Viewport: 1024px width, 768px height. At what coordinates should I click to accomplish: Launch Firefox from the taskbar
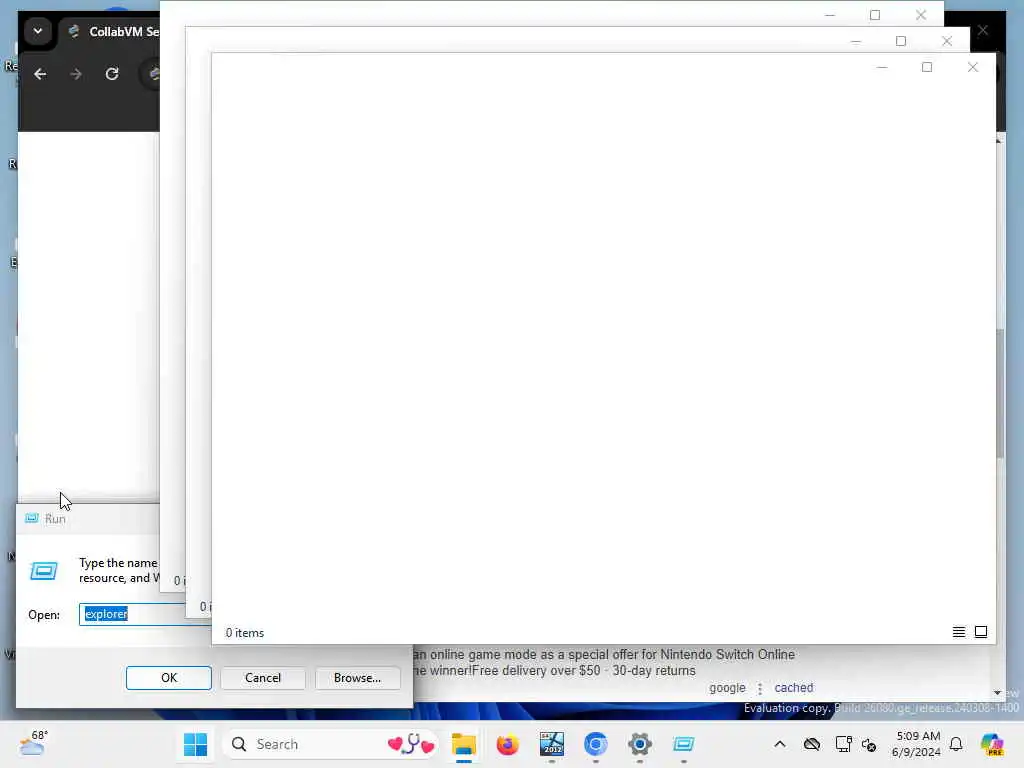click(507, 744)
